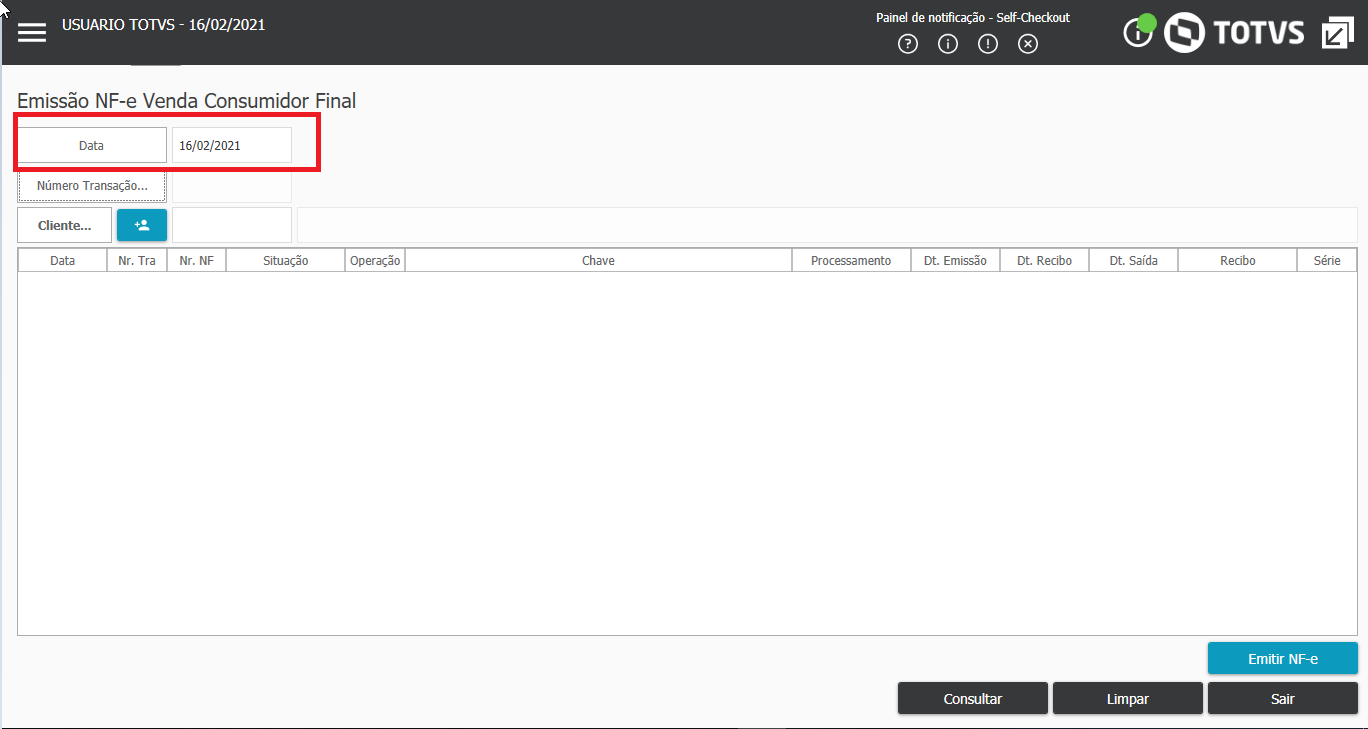The height and width of the screenshot is (729, 1368).
Task: Click the wide client name field
Action: 827,225
